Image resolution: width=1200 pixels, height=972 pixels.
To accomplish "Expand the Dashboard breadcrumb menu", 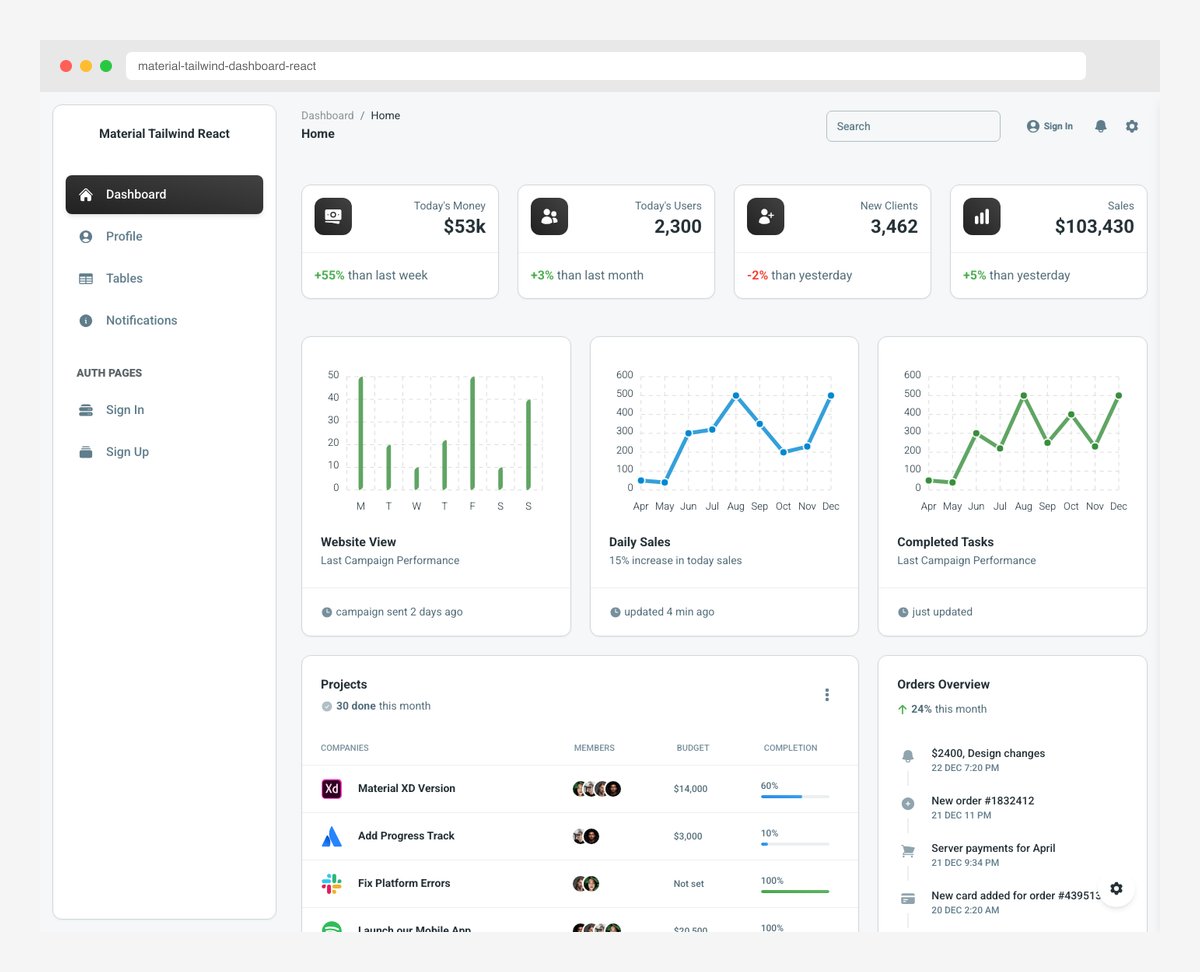I will pos(327,115).
